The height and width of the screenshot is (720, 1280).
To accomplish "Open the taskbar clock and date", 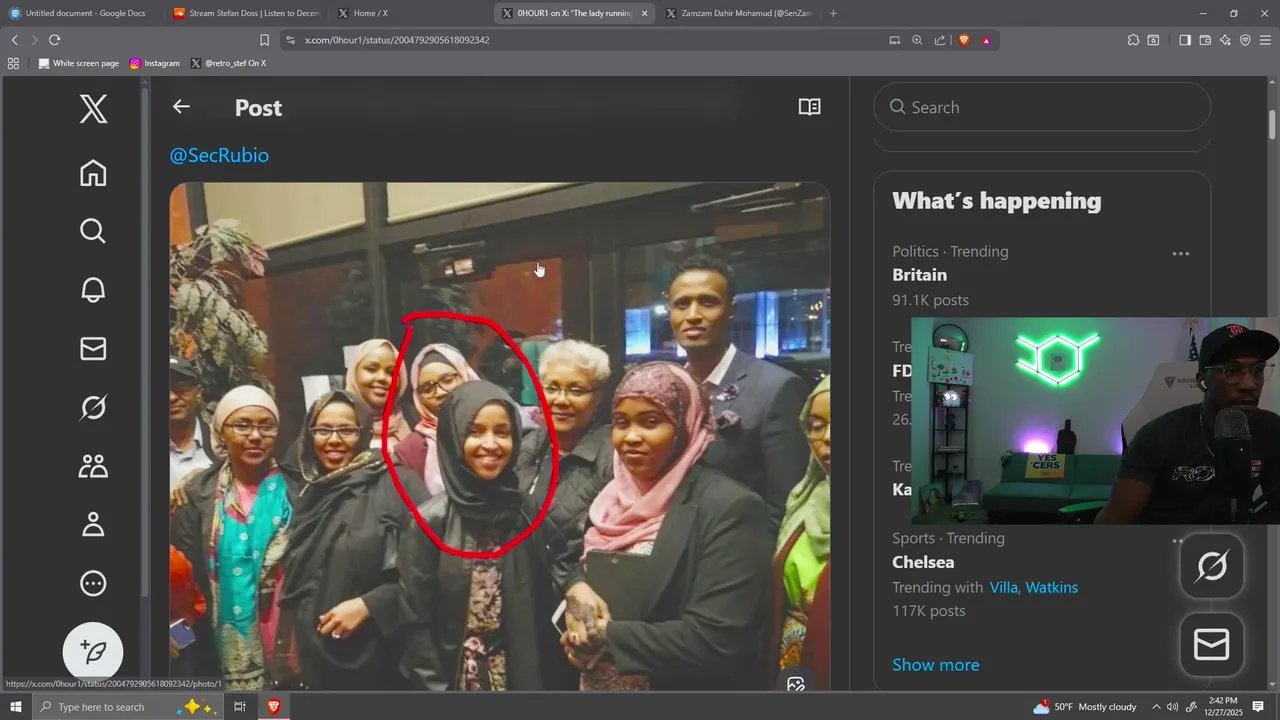I will click(1223, 707).
